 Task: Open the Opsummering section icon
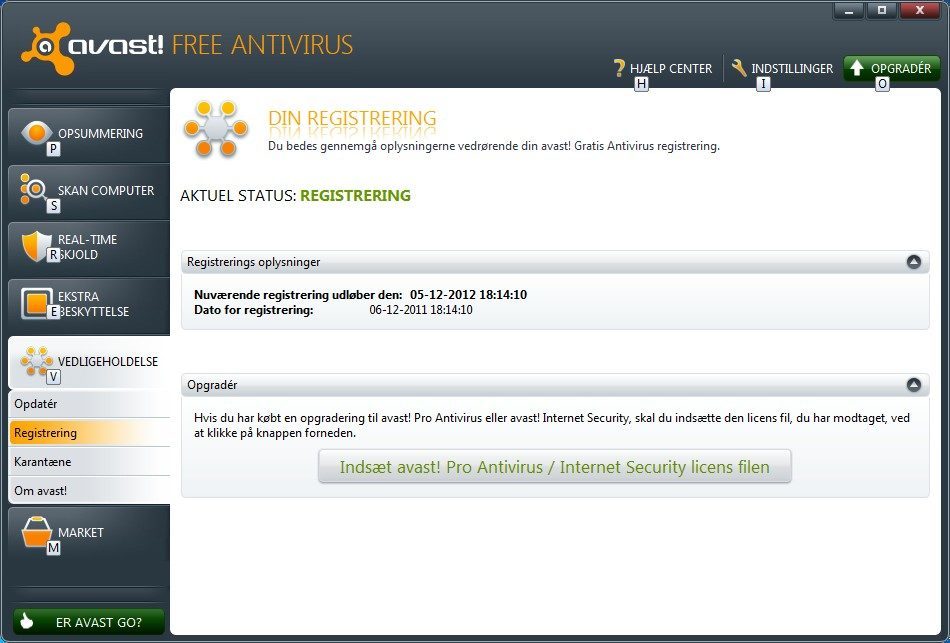coord(38,130)
